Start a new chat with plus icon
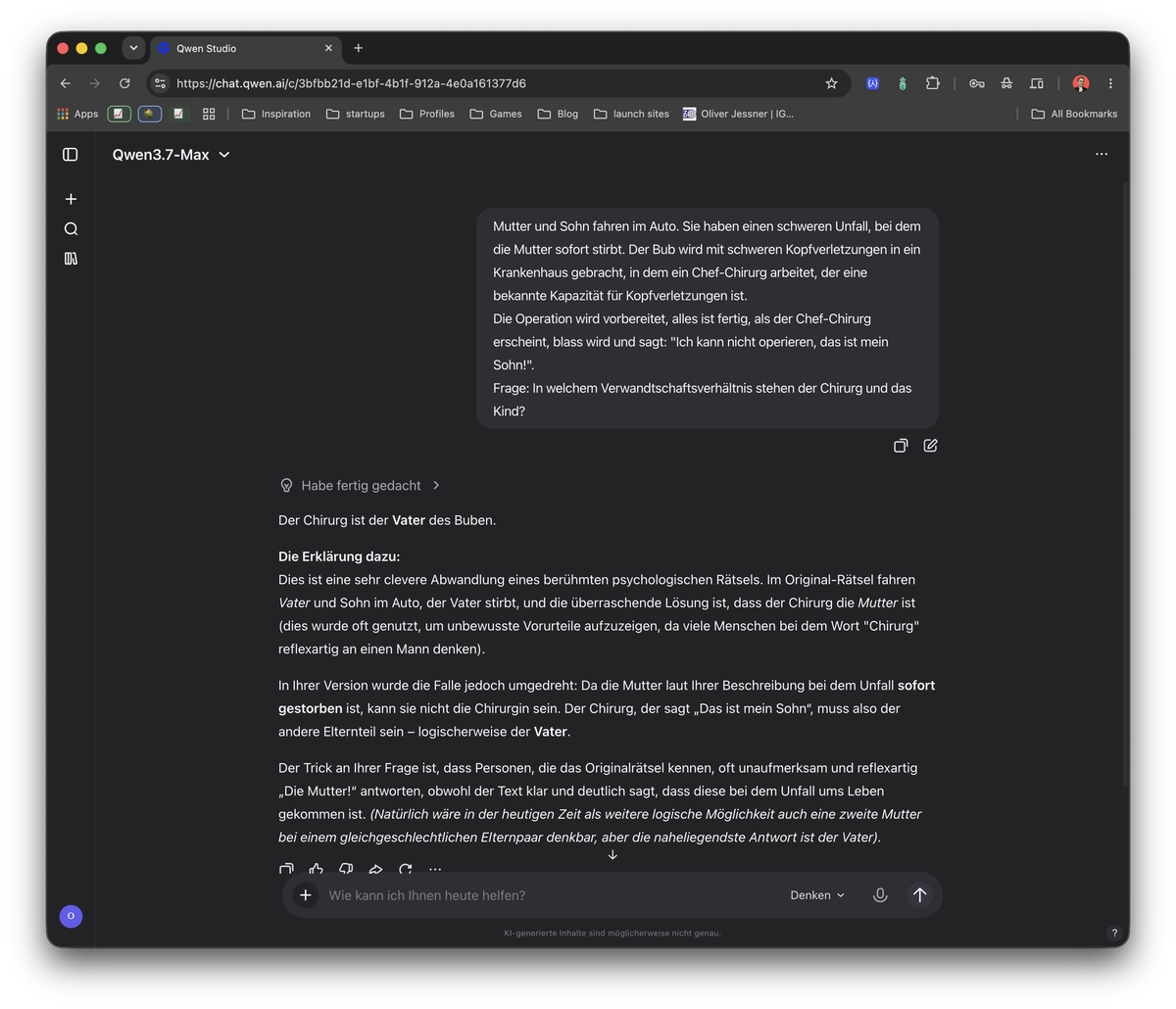The width and height of the screenshot is (1176, 1009). pyautogui.click(x=71, y=199)
